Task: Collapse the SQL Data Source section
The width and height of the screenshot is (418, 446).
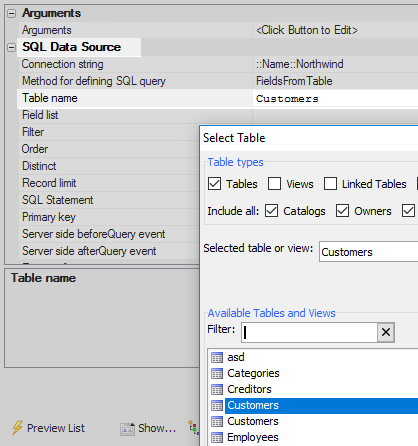Action: click(11, 47)
